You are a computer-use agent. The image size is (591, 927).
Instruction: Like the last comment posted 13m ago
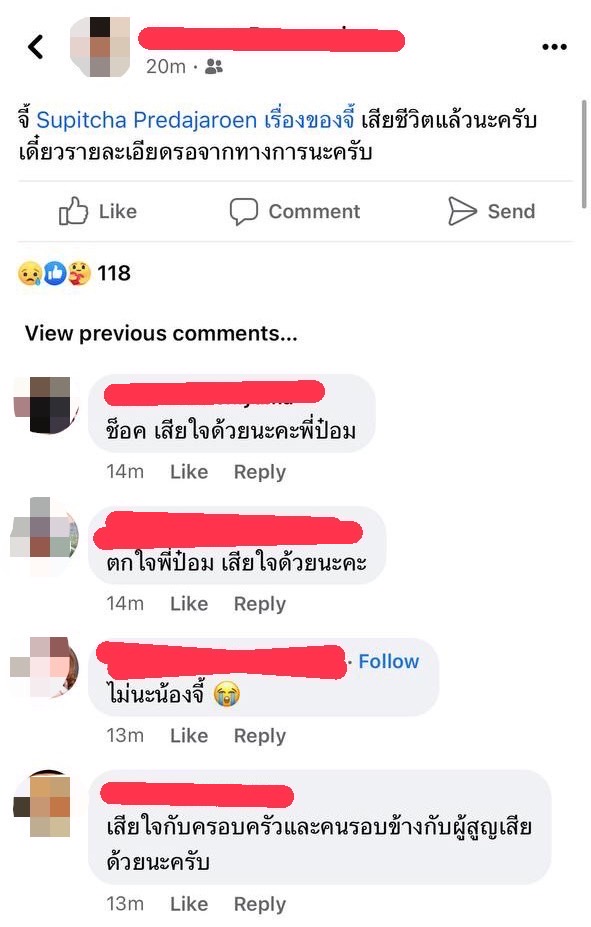click(x=189, y=904)
